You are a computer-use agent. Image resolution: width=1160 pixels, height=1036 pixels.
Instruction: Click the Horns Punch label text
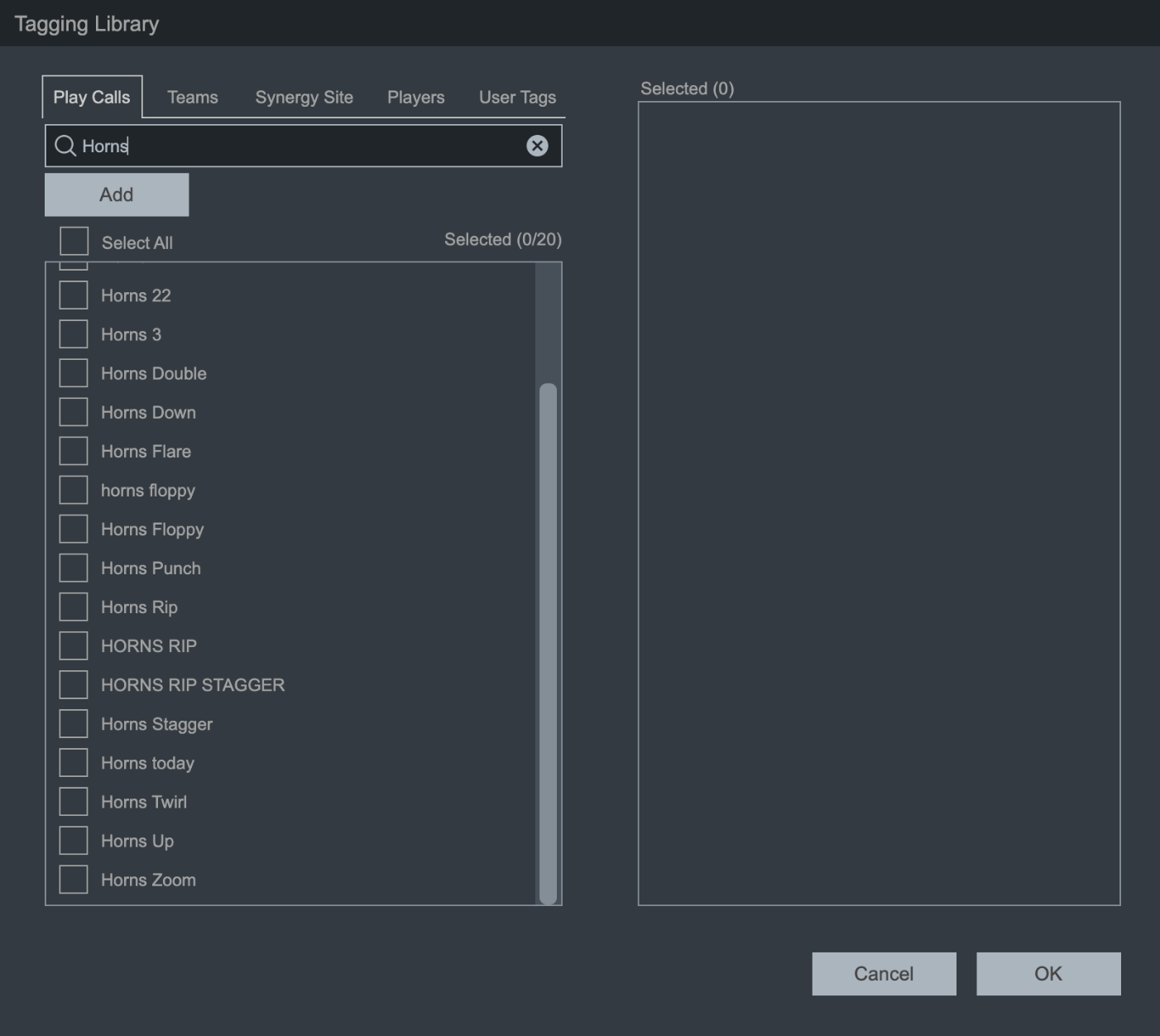click(151, 568)
